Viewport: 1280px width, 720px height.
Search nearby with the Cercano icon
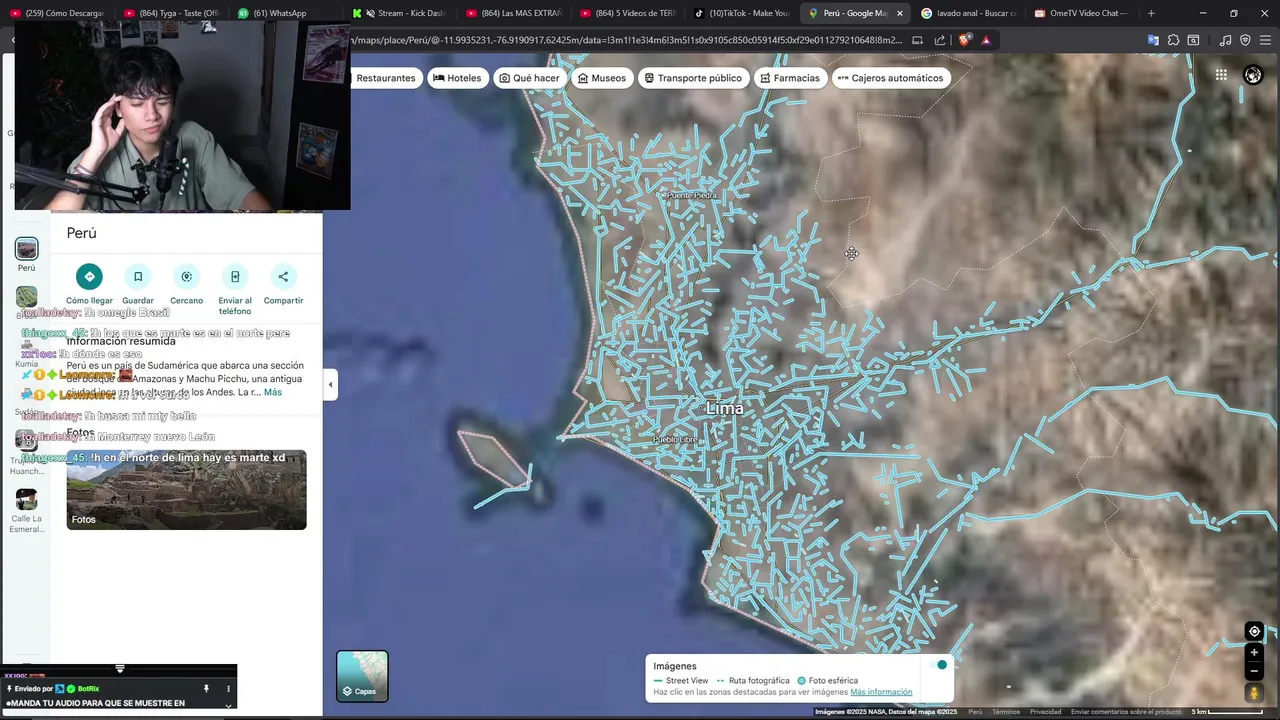(186, 277)
